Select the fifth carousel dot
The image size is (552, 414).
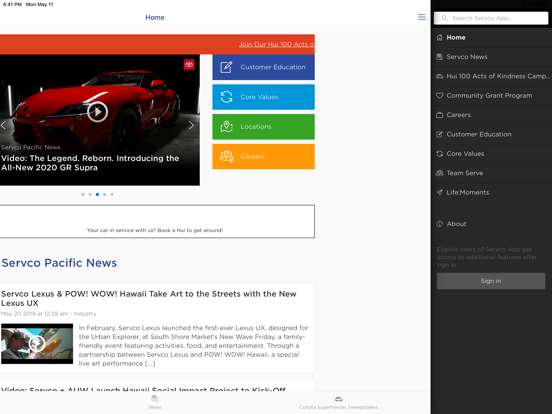(112, 194)
